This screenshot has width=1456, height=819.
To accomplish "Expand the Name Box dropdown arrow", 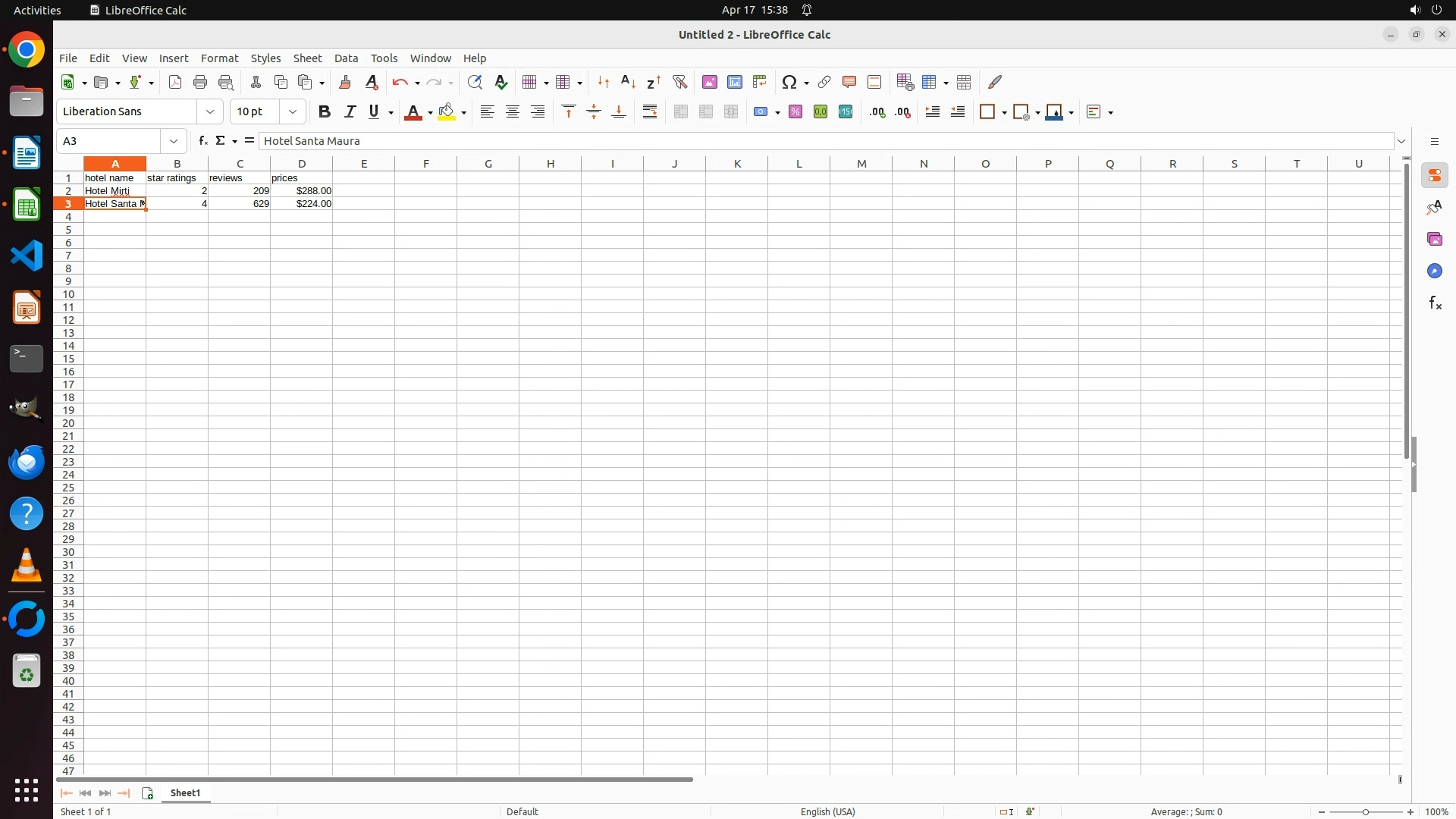I will 174,141.
